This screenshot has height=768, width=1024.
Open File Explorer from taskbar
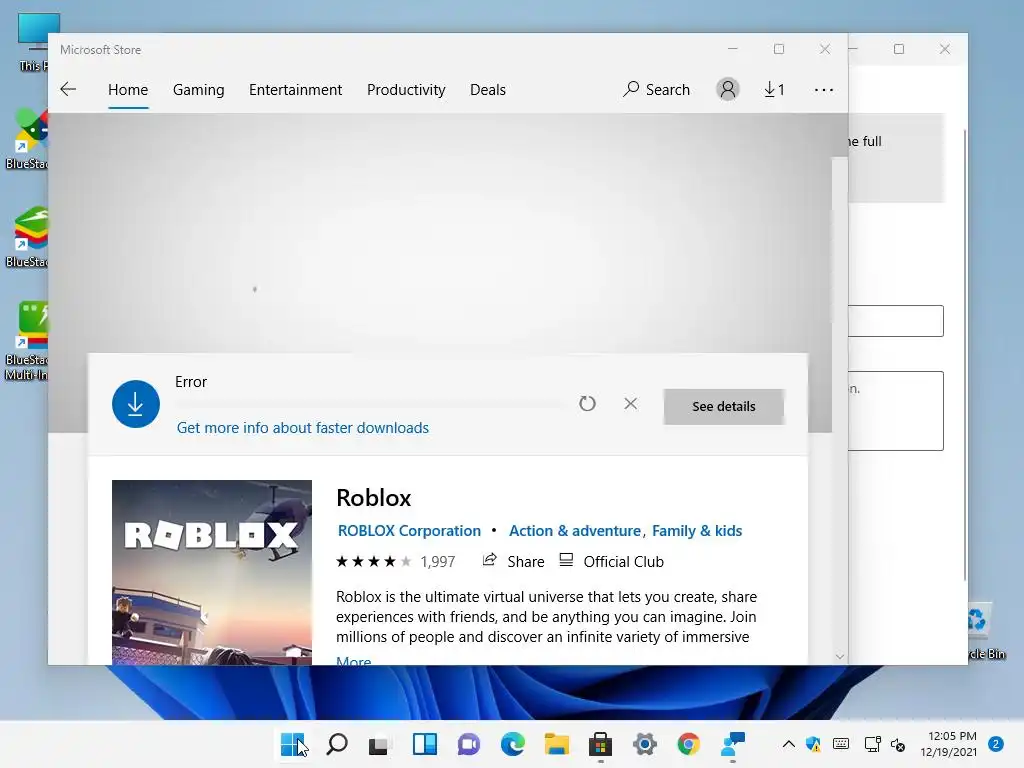point(556,744)
